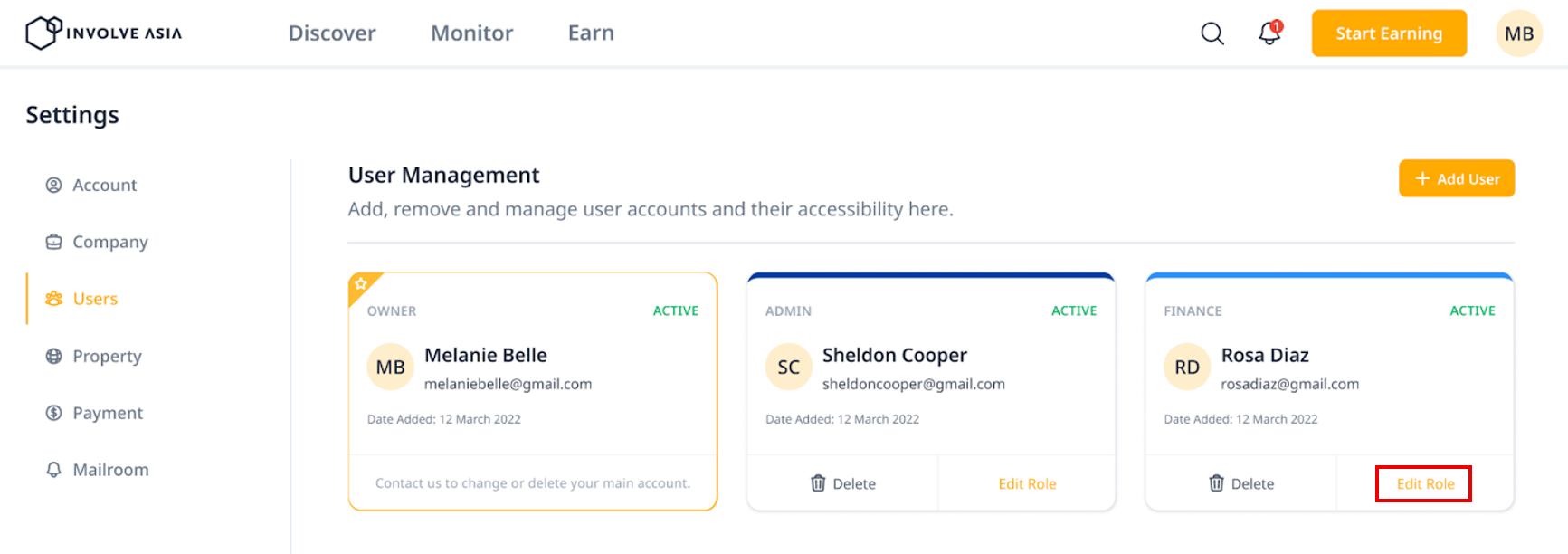Go to Involve Asia logo home
The height and width of the screenshot is (554, 1568).
tap(104, 33)
